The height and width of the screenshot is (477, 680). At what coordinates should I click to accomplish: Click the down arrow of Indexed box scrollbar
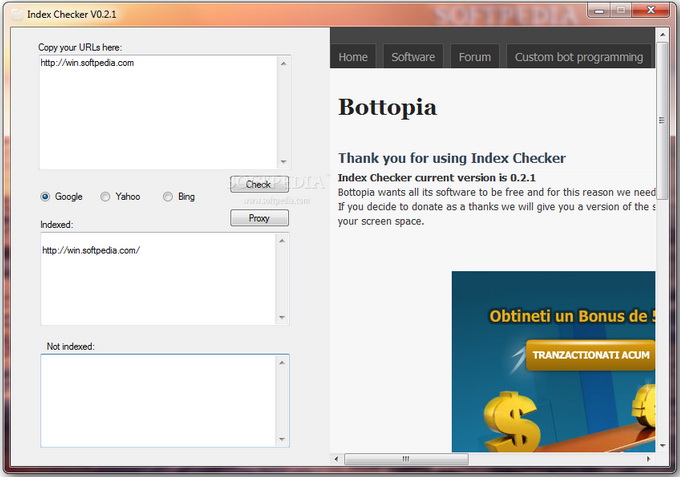[282, 317]
